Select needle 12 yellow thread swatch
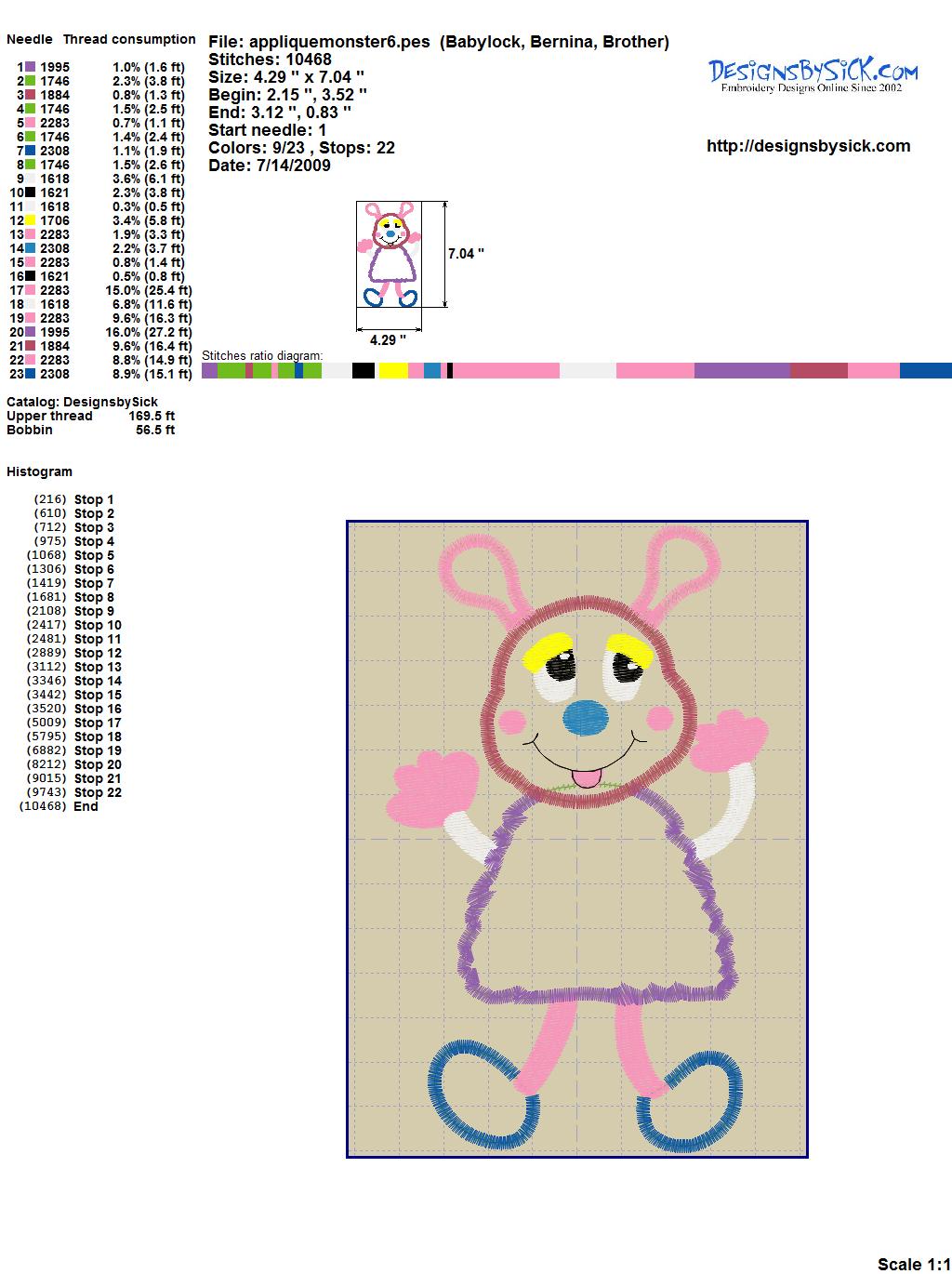 (31, 220)
